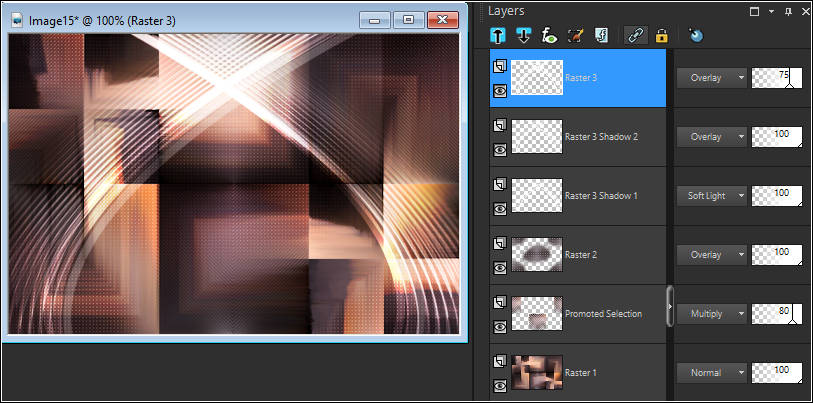The height and width of the screenshot is (403, 813).
Task: Select the Raster 3 Shadow 2 thumbnail
Action: pos(537,137)
